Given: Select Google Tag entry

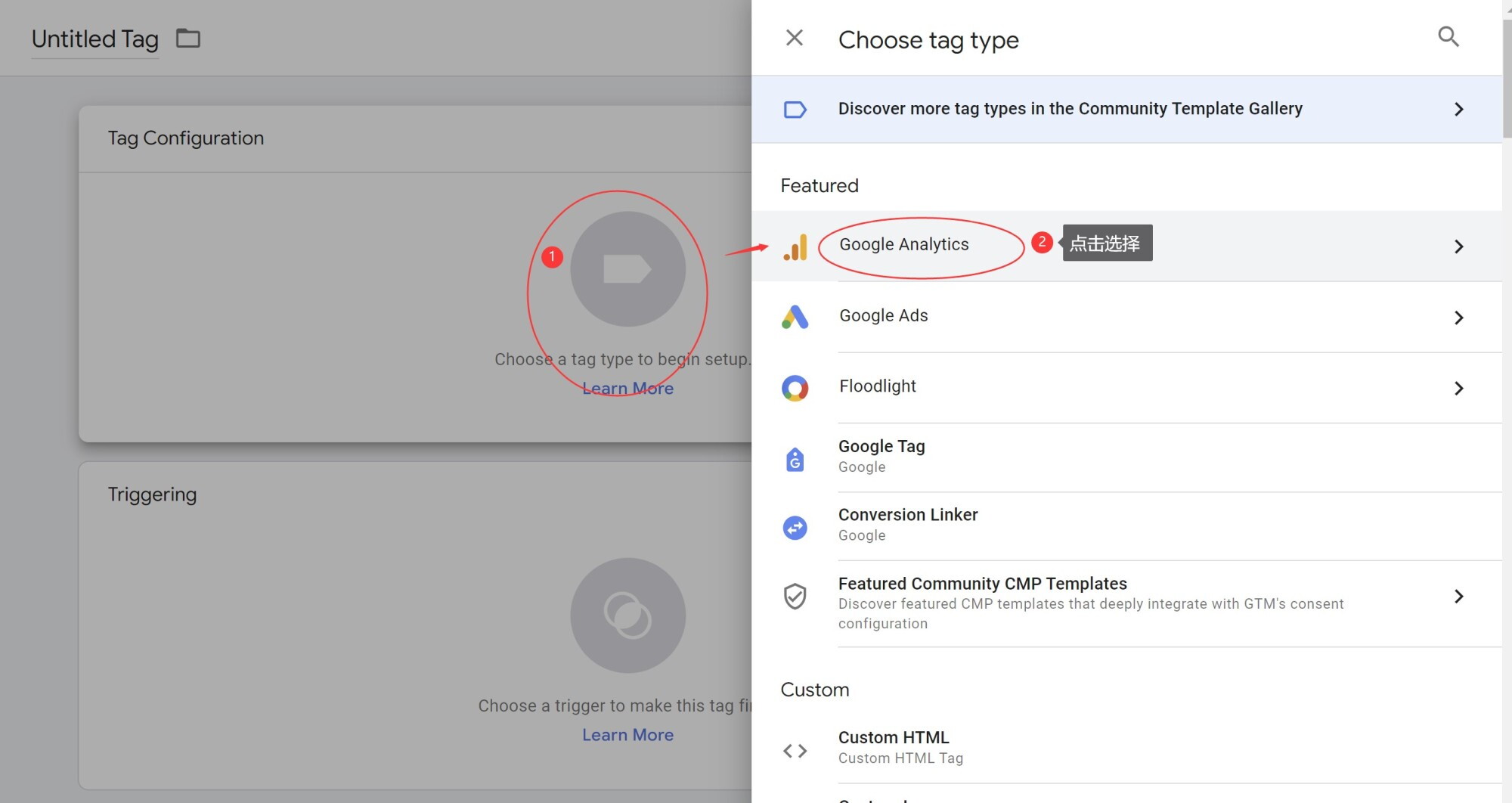Looking at the screenshot, I should point(1126,457).
